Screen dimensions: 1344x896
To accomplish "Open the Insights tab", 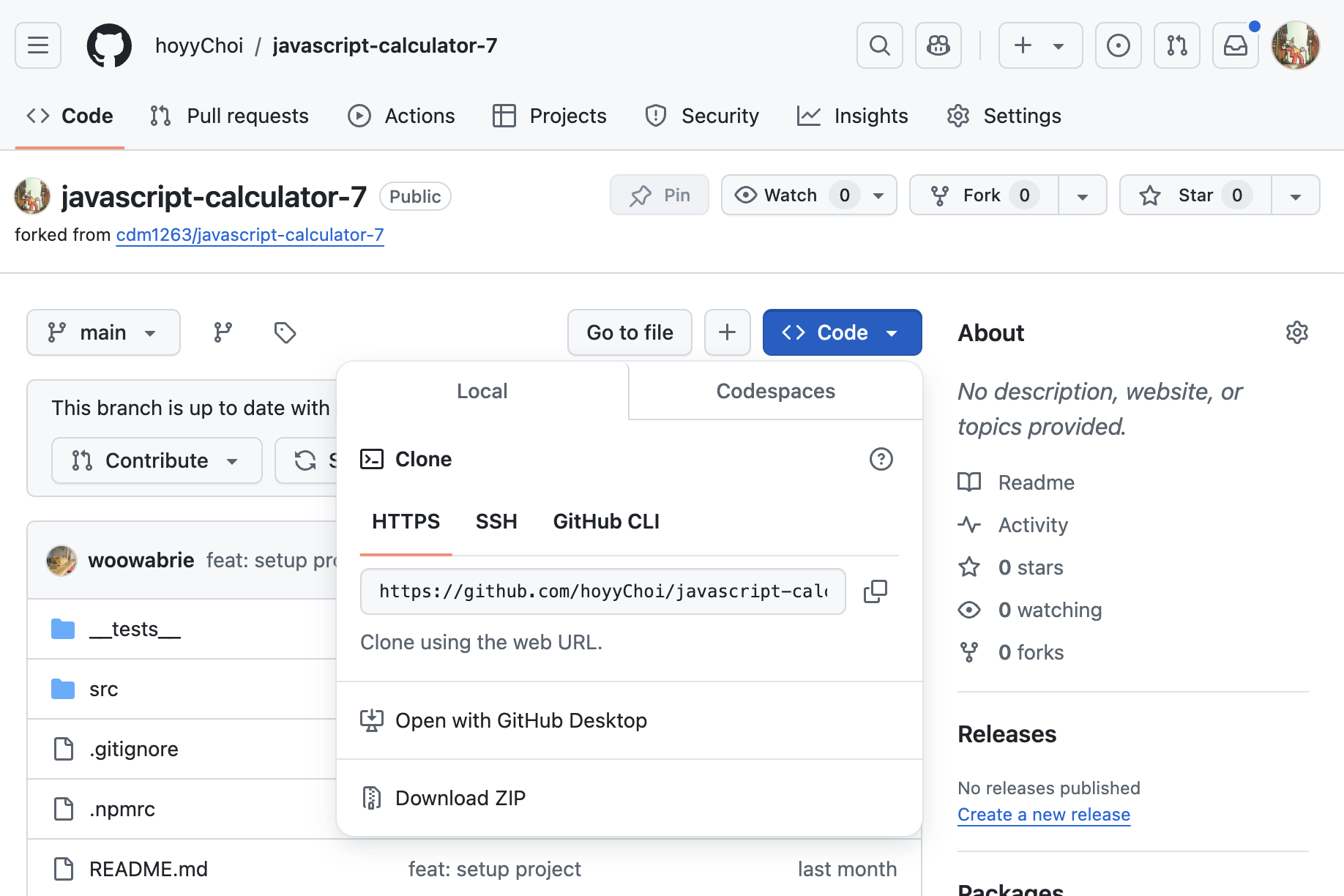I will 853,116.
